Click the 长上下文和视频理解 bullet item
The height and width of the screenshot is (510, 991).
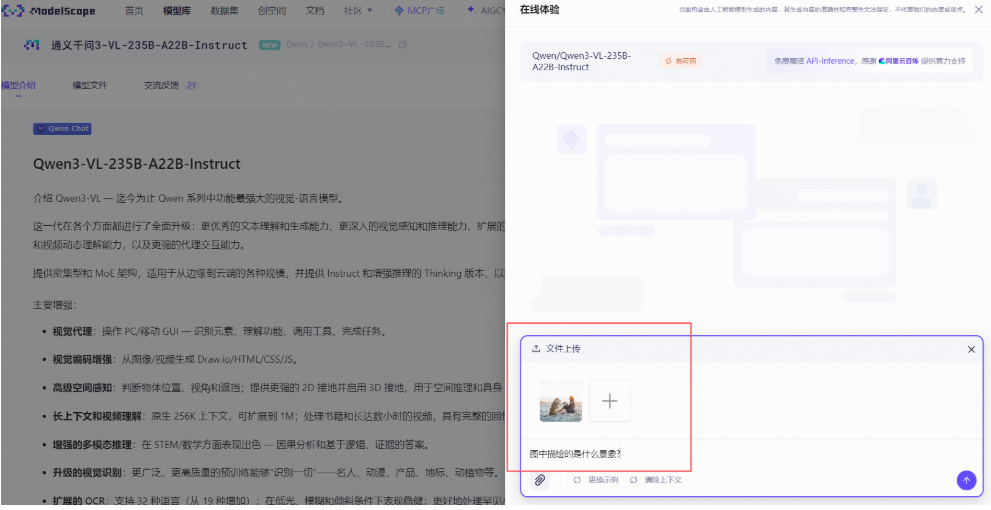pyautogui.click(x=277, y=416)
